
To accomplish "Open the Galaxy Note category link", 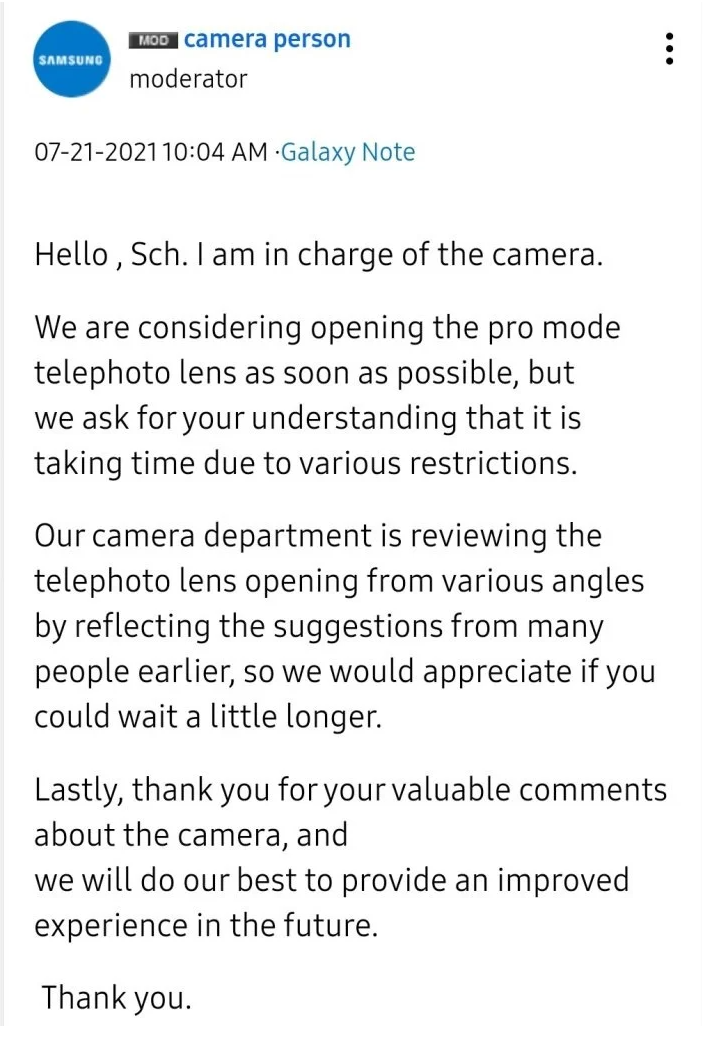I will [x=348, y=152].
